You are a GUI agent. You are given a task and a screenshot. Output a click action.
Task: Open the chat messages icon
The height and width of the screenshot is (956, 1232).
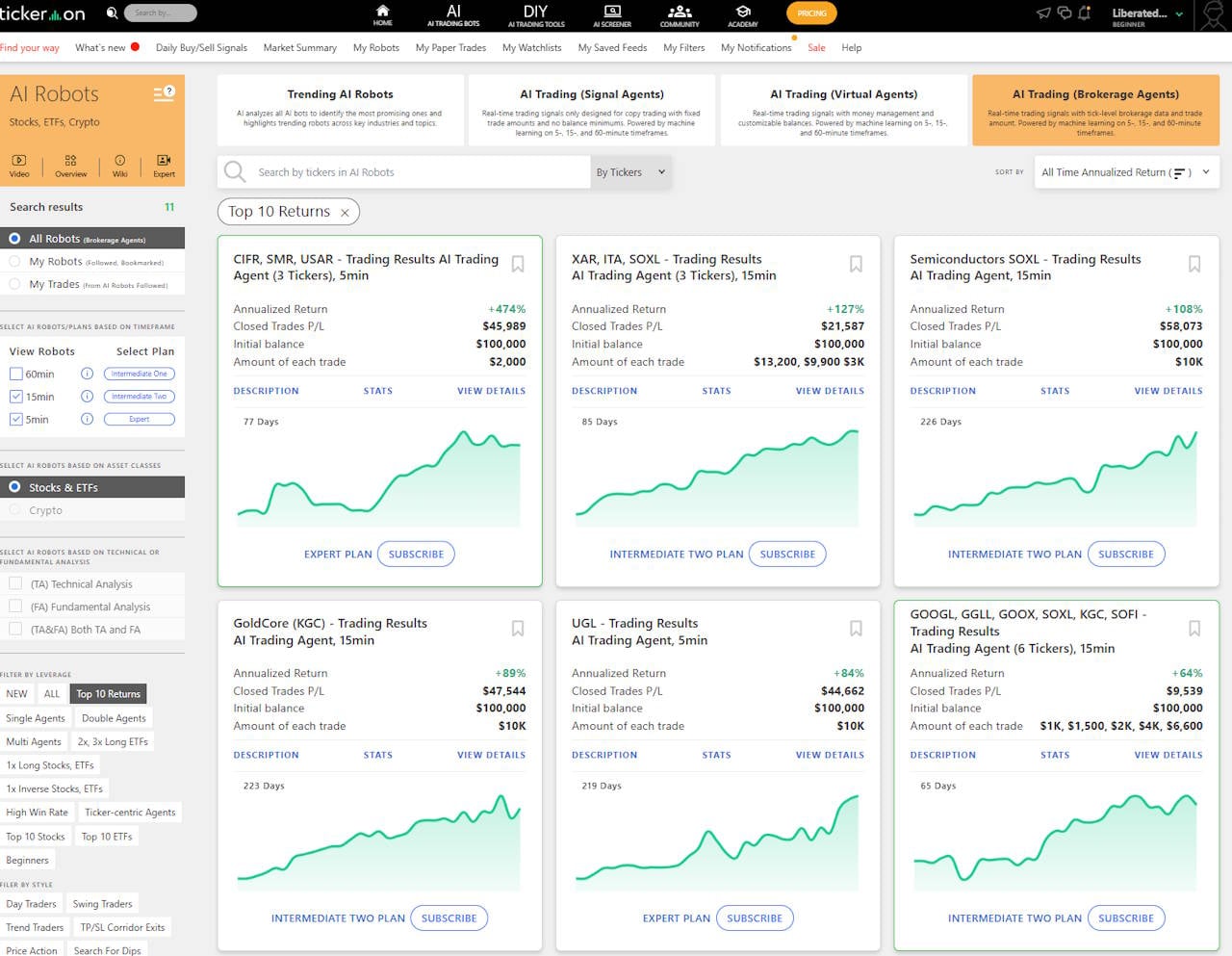1065,13
